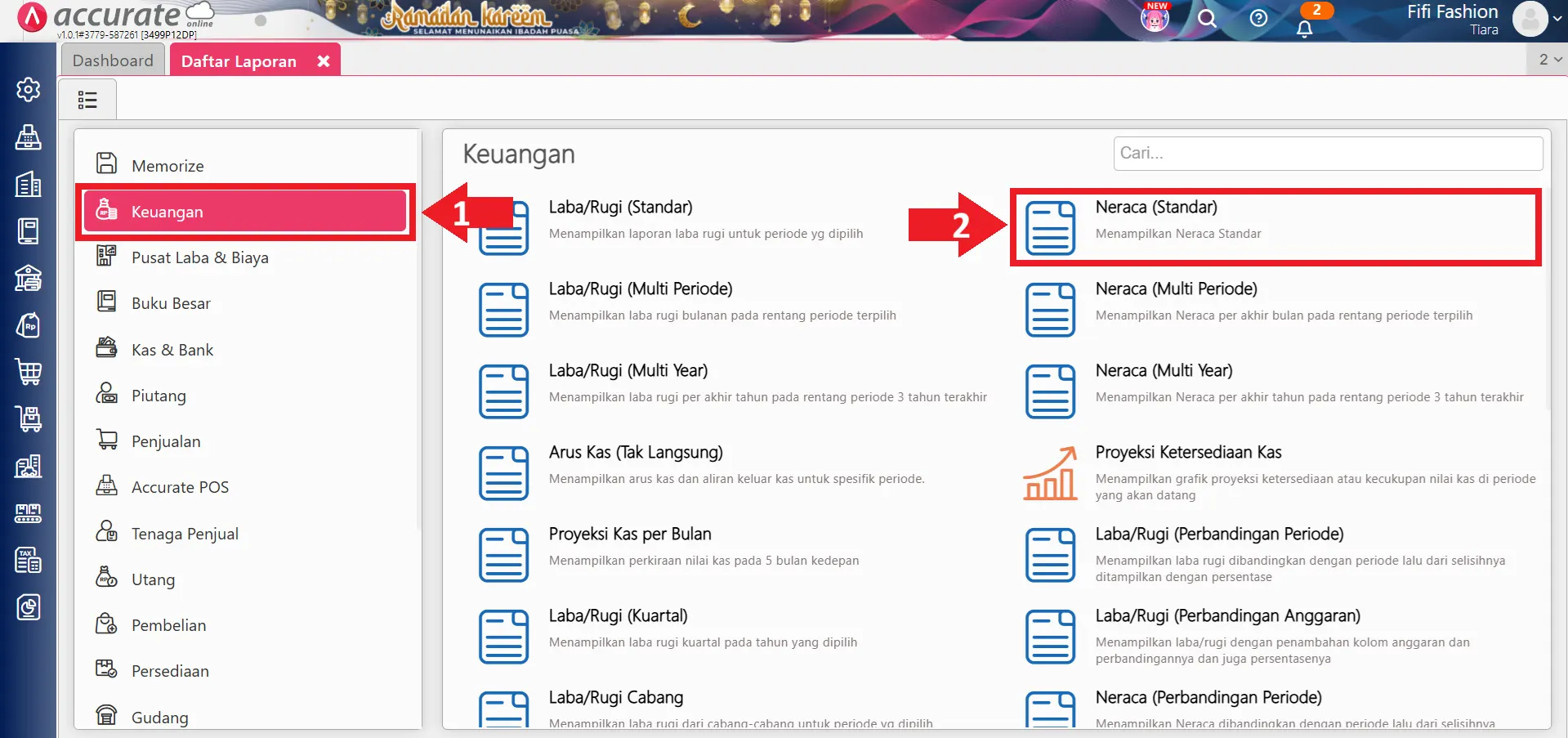Viewport: 1568px width, 738px height.
Task: Switch to the Dashboard tab
Action: coord(112,59)
